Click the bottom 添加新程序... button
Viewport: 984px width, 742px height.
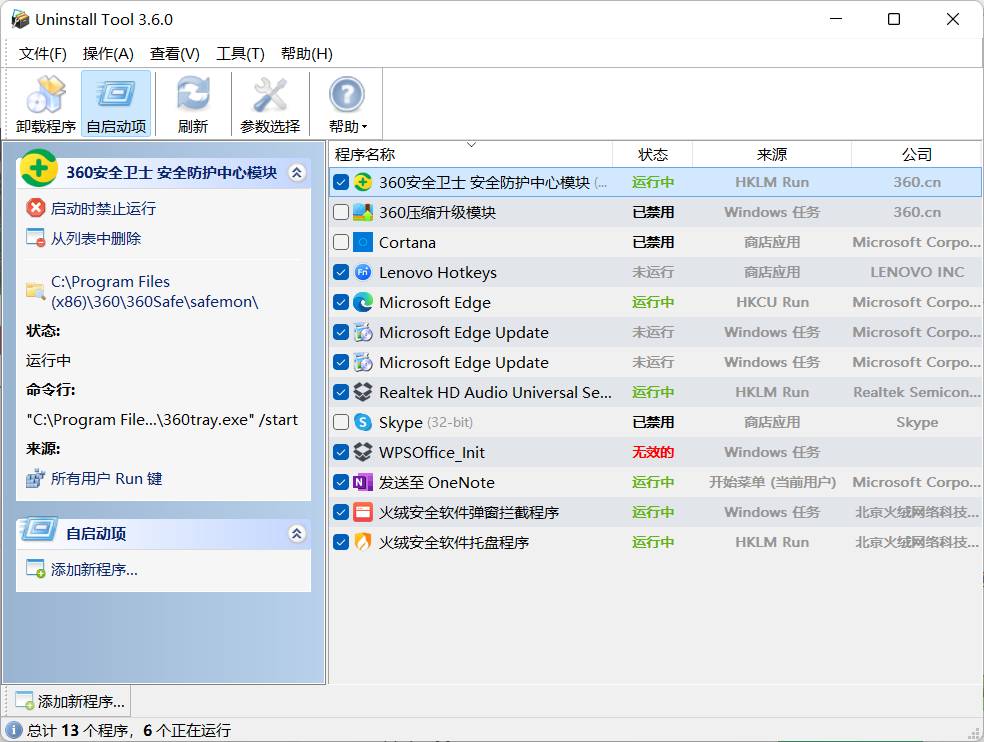[x=70, y=701]
